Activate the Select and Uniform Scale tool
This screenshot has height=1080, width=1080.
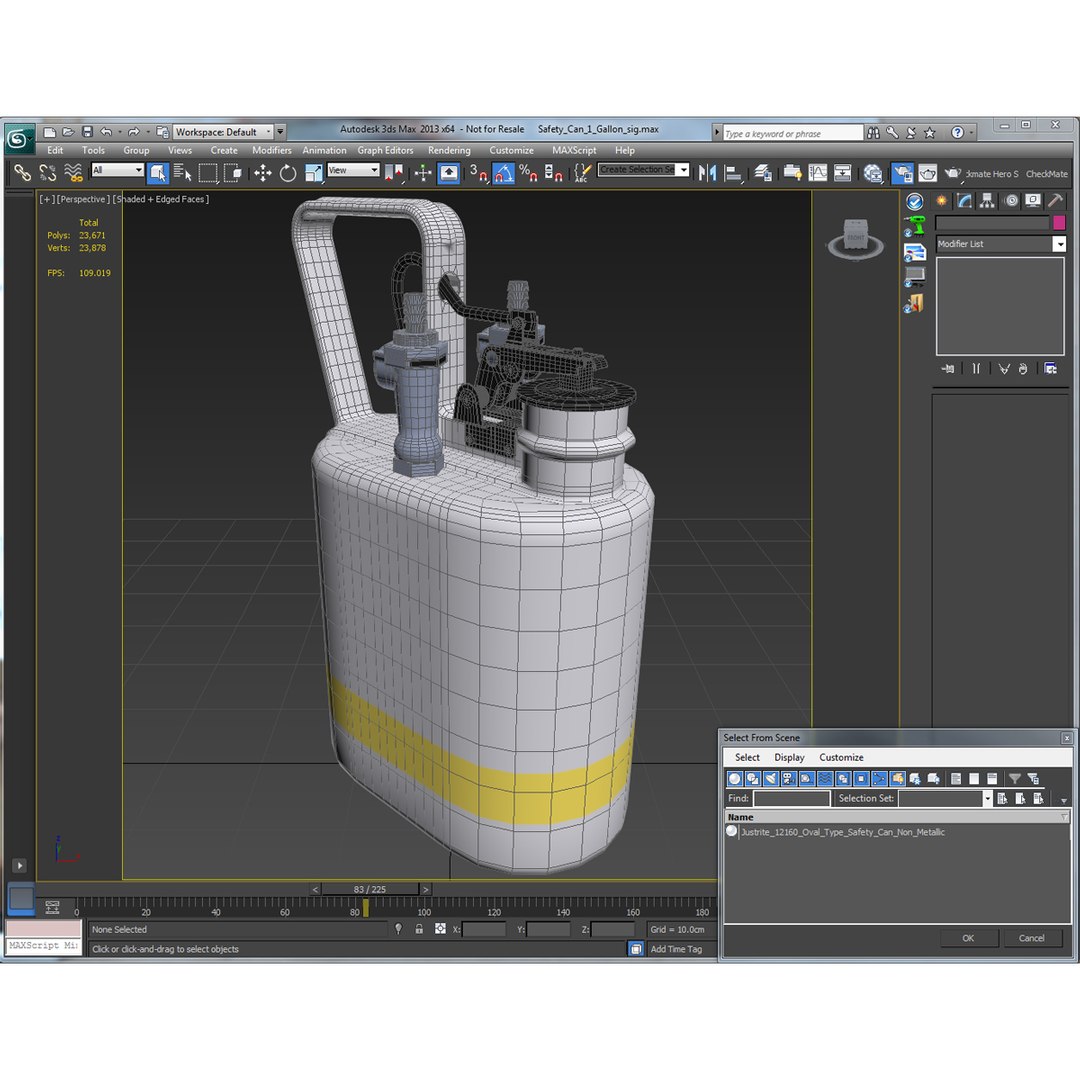point(314,173)
